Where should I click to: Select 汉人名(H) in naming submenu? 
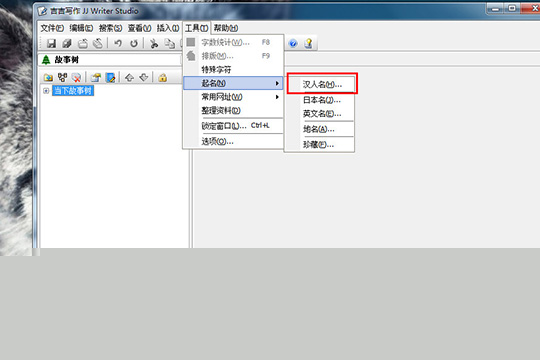322,84
